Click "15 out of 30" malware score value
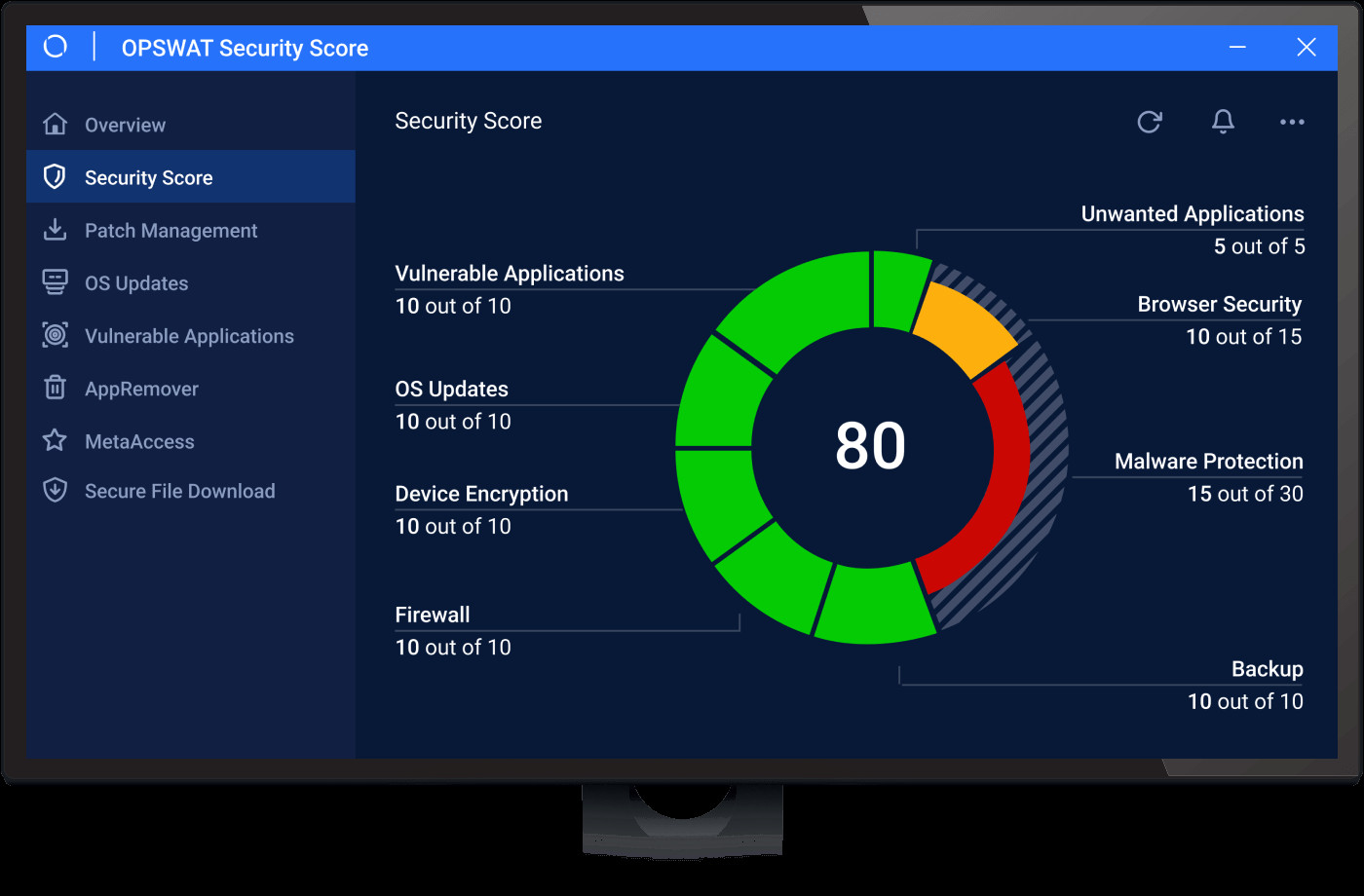Image resolution: width=1364 pixels, height=896 pixels. coord(1245,494)
